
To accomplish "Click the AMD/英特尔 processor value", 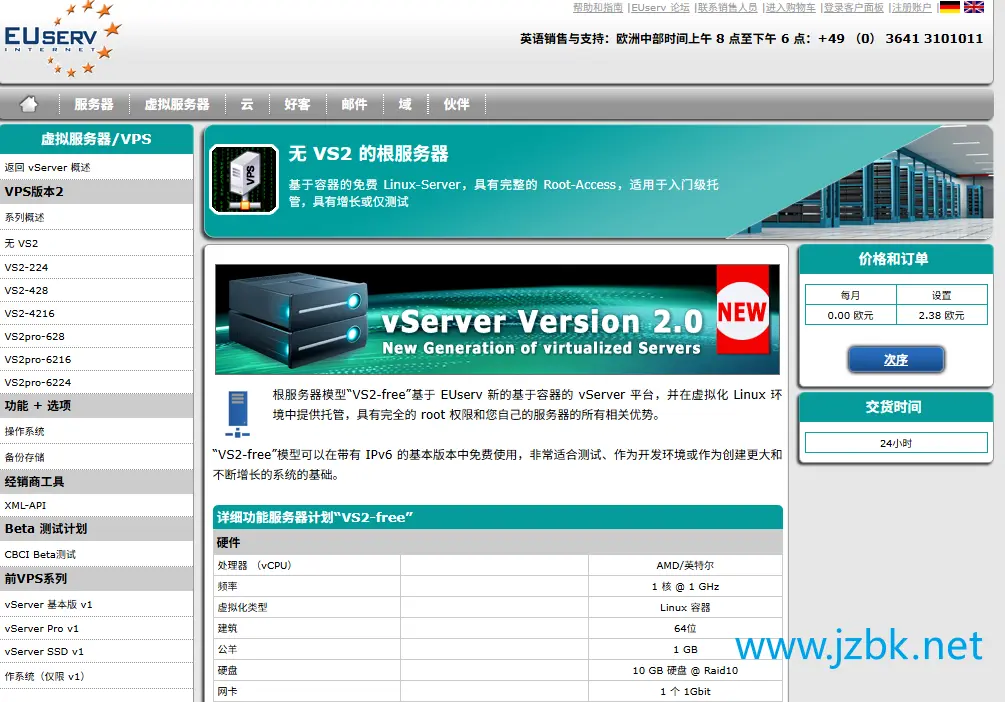I will click(685, 565).
